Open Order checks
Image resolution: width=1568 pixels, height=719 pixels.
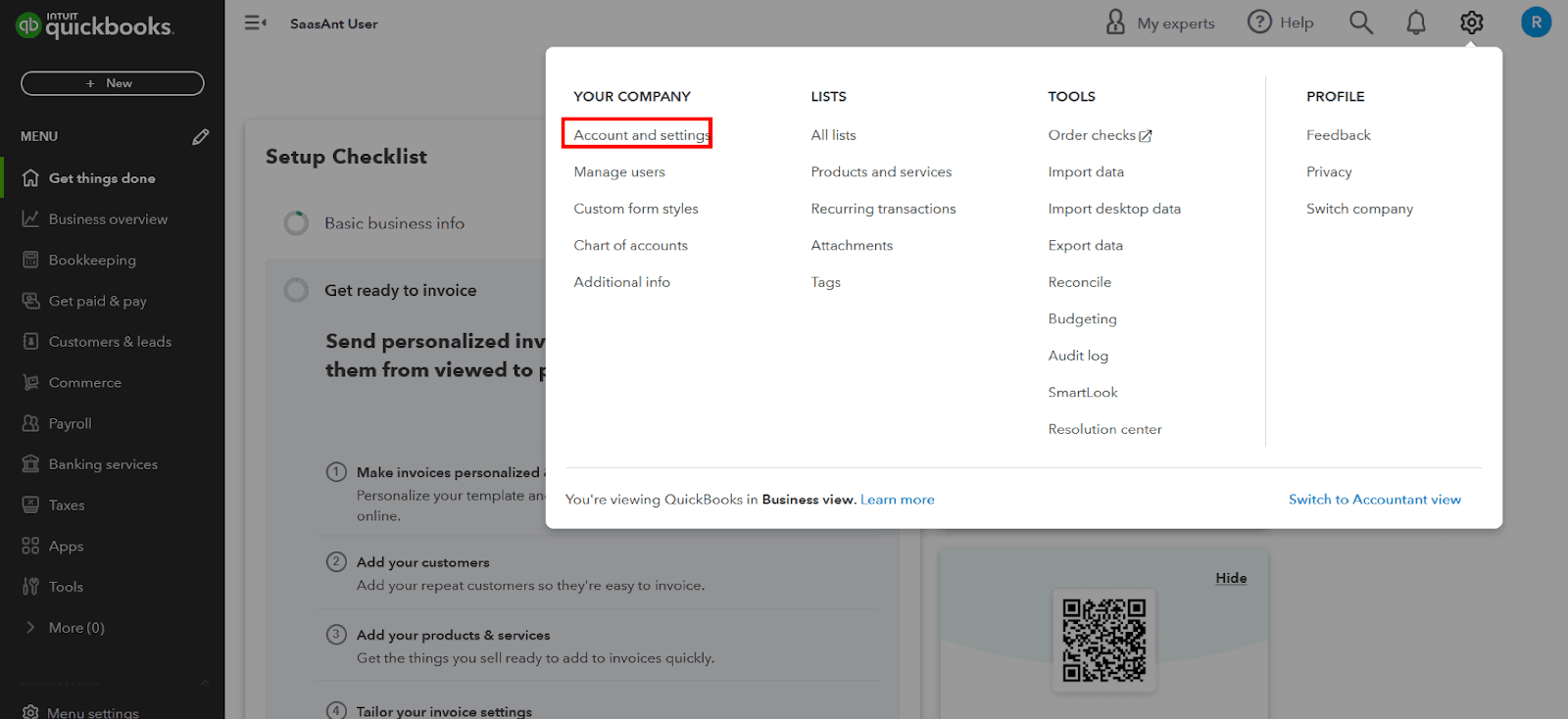[1092, 135]
